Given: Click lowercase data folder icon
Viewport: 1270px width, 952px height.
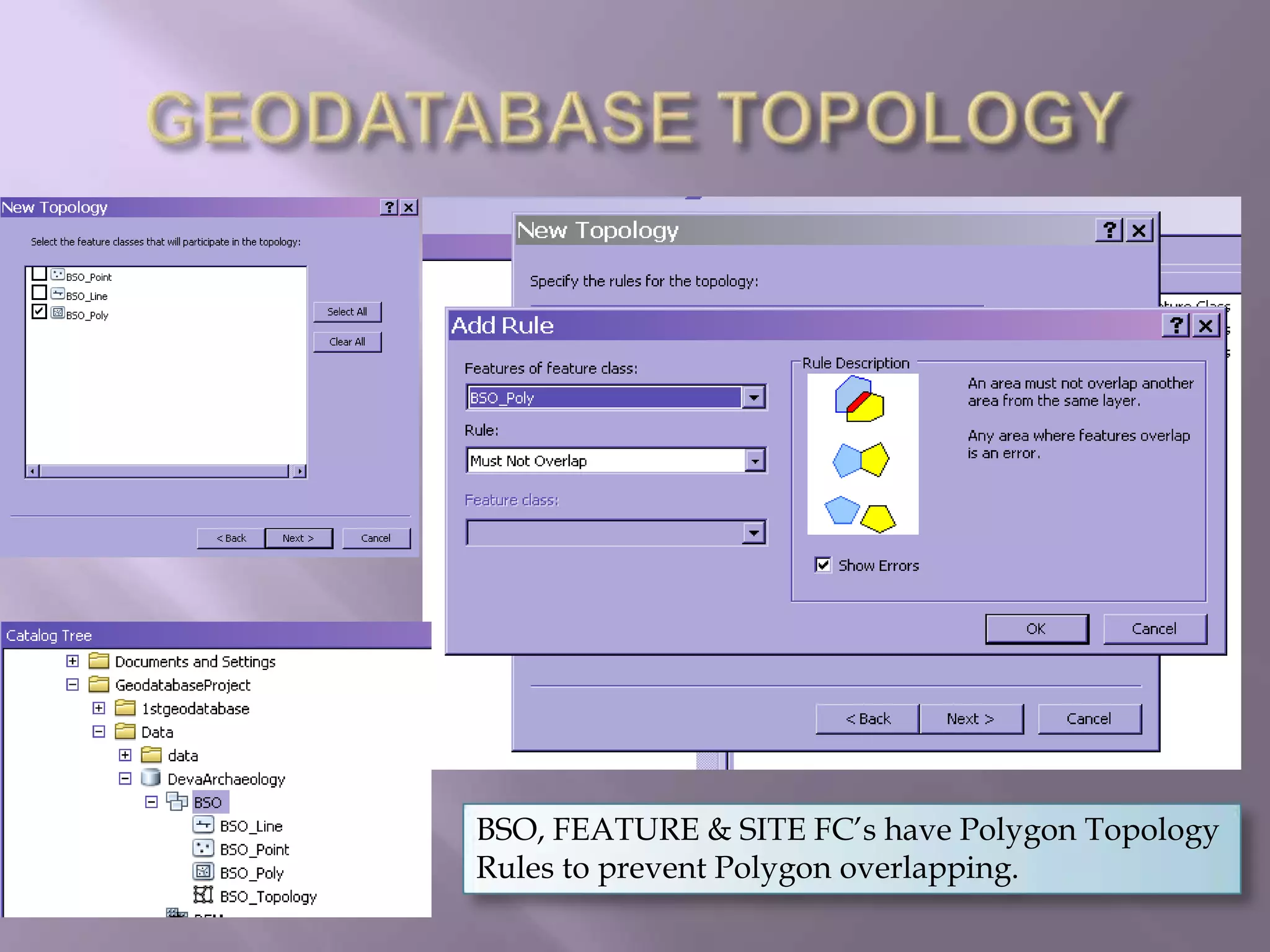Looking at the screenshot, I should [151, 755].
